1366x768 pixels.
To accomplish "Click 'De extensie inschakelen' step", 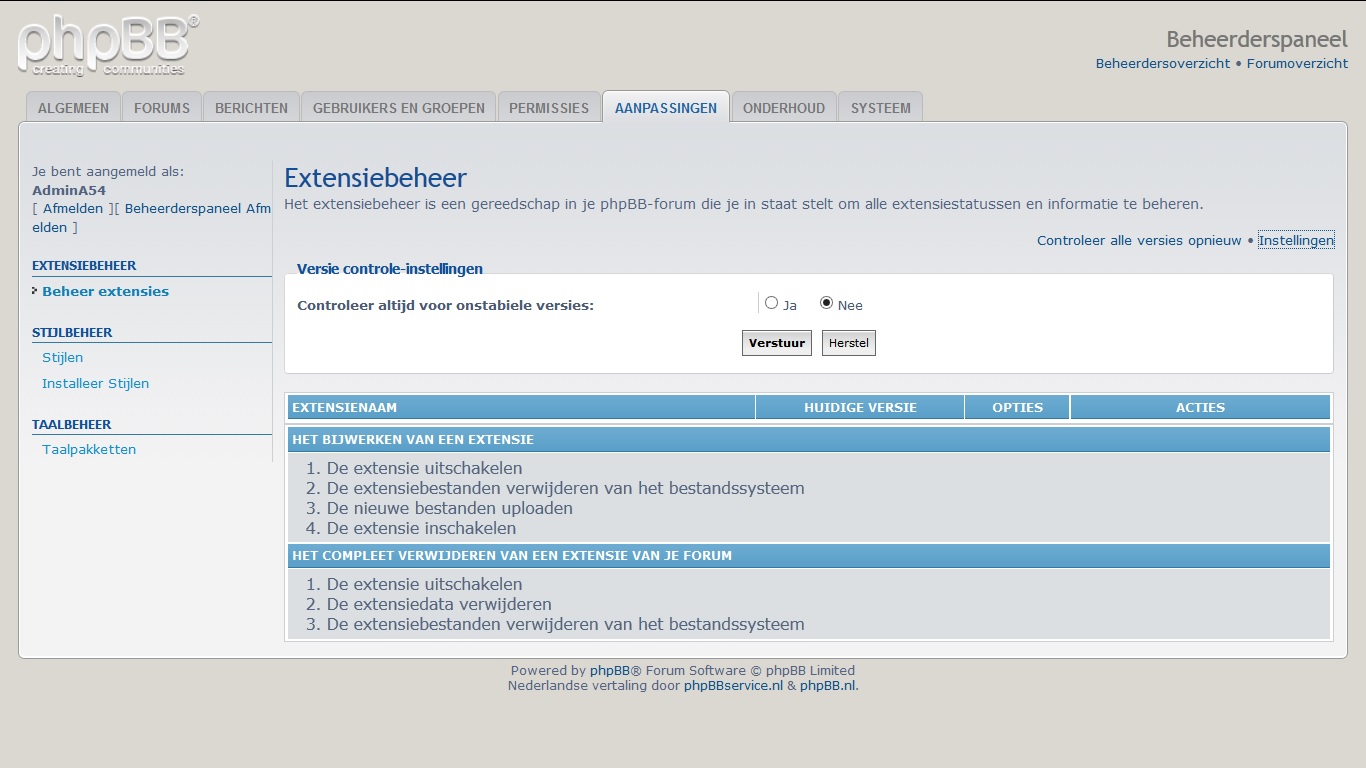I will click(x=421, y=528).
